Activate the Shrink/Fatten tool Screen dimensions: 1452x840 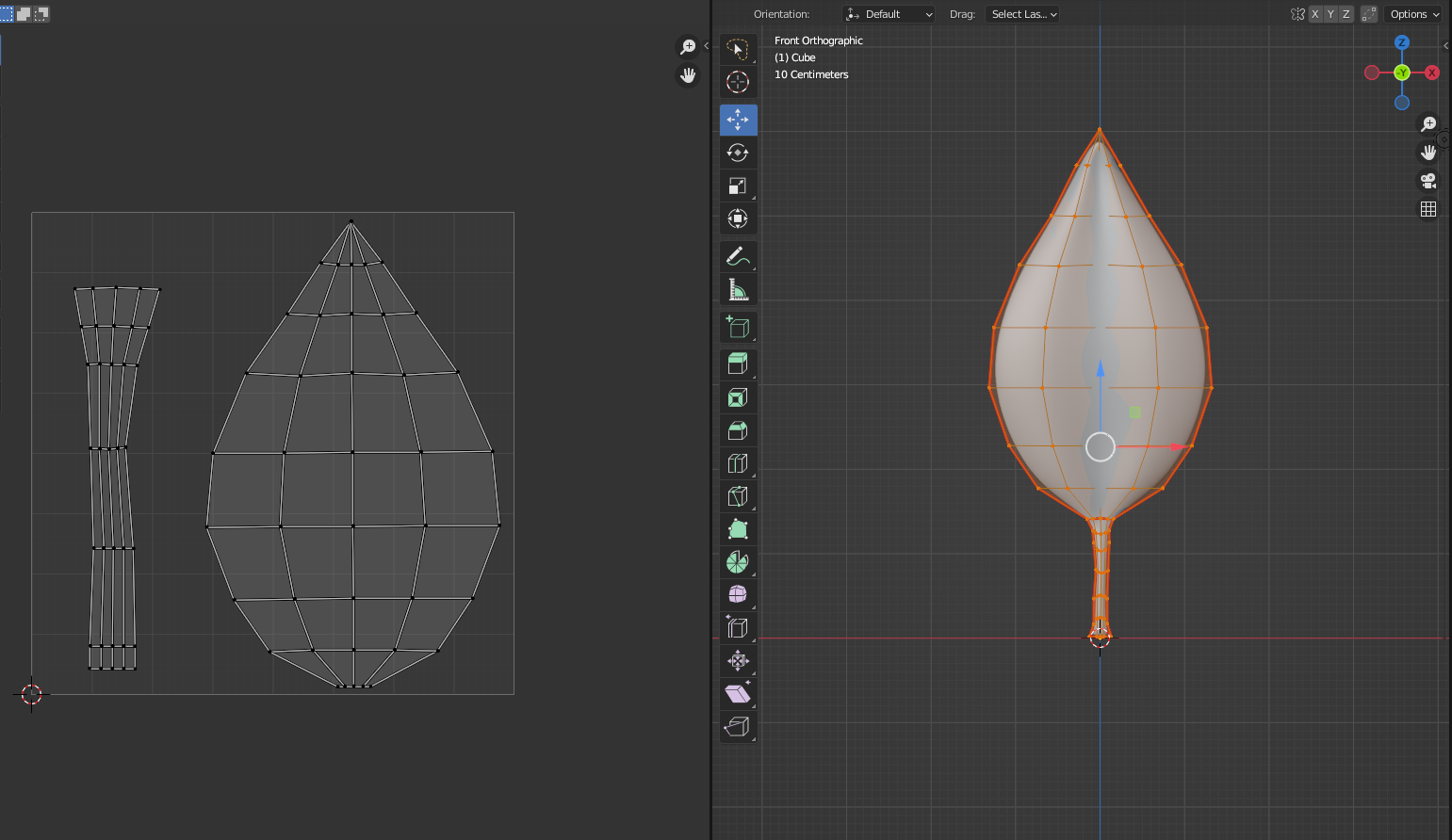point(738,661)
